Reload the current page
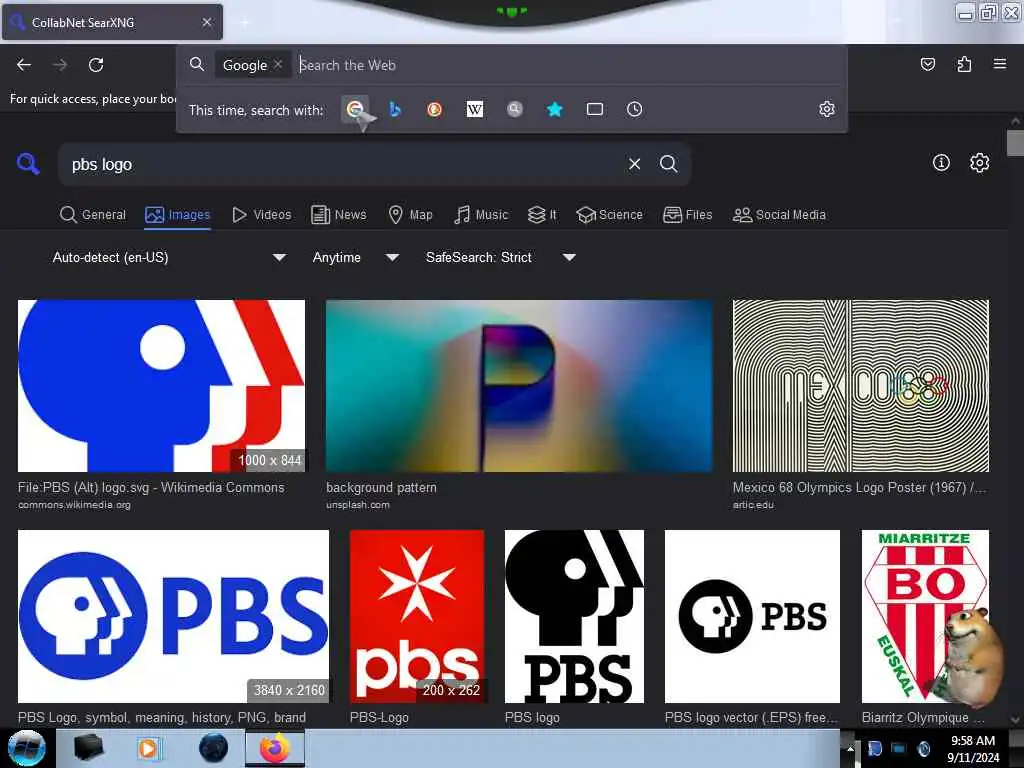 [96, 65]
